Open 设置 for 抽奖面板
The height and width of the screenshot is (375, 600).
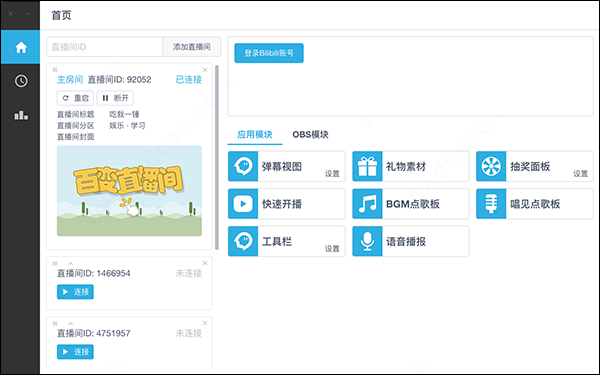click(x=580, y=174)
